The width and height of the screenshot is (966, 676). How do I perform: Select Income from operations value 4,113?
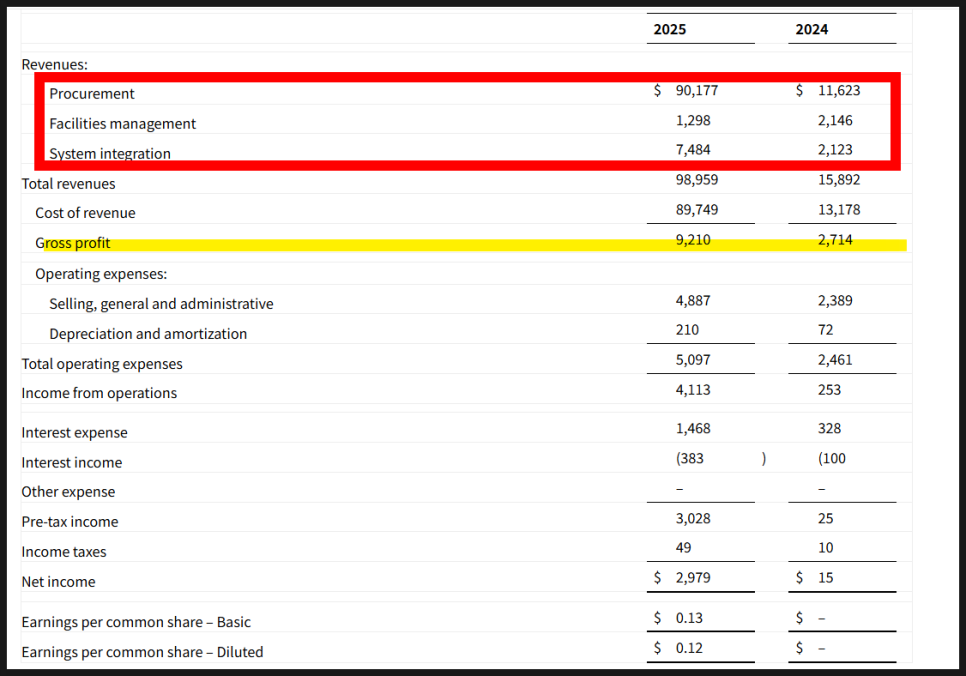click(693, 390)
